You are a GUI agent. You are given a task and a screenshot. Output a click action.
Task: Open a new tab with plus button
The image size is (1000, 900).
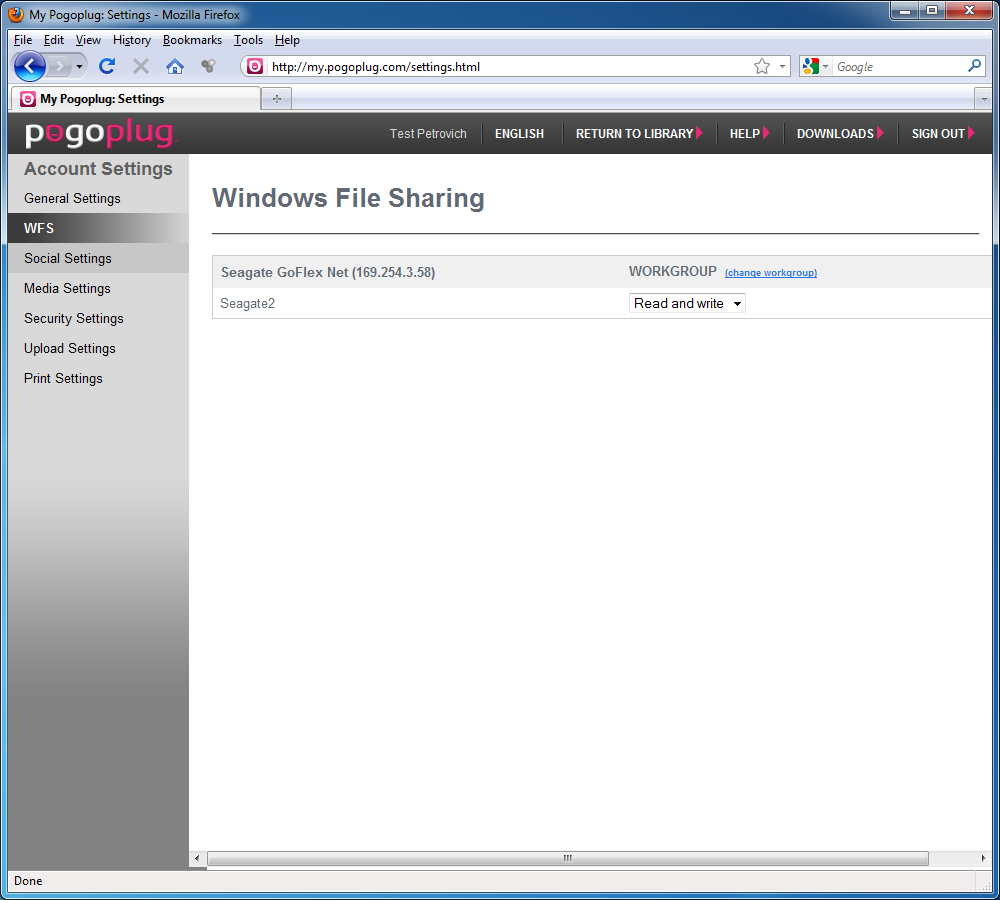[277, 99]
